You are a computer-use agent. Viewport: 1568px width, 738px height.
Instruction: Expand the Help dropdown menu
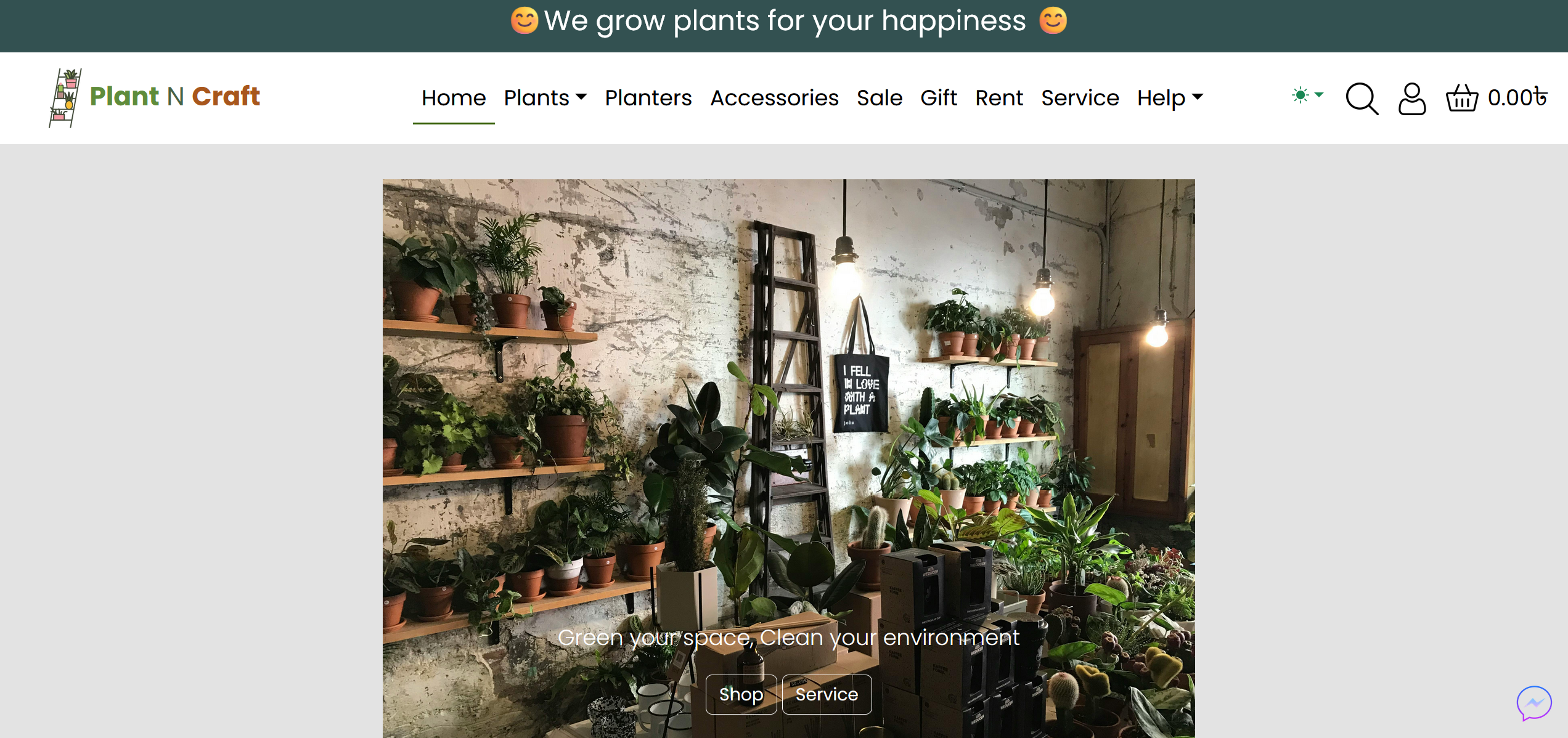(x=1170, y=98)
